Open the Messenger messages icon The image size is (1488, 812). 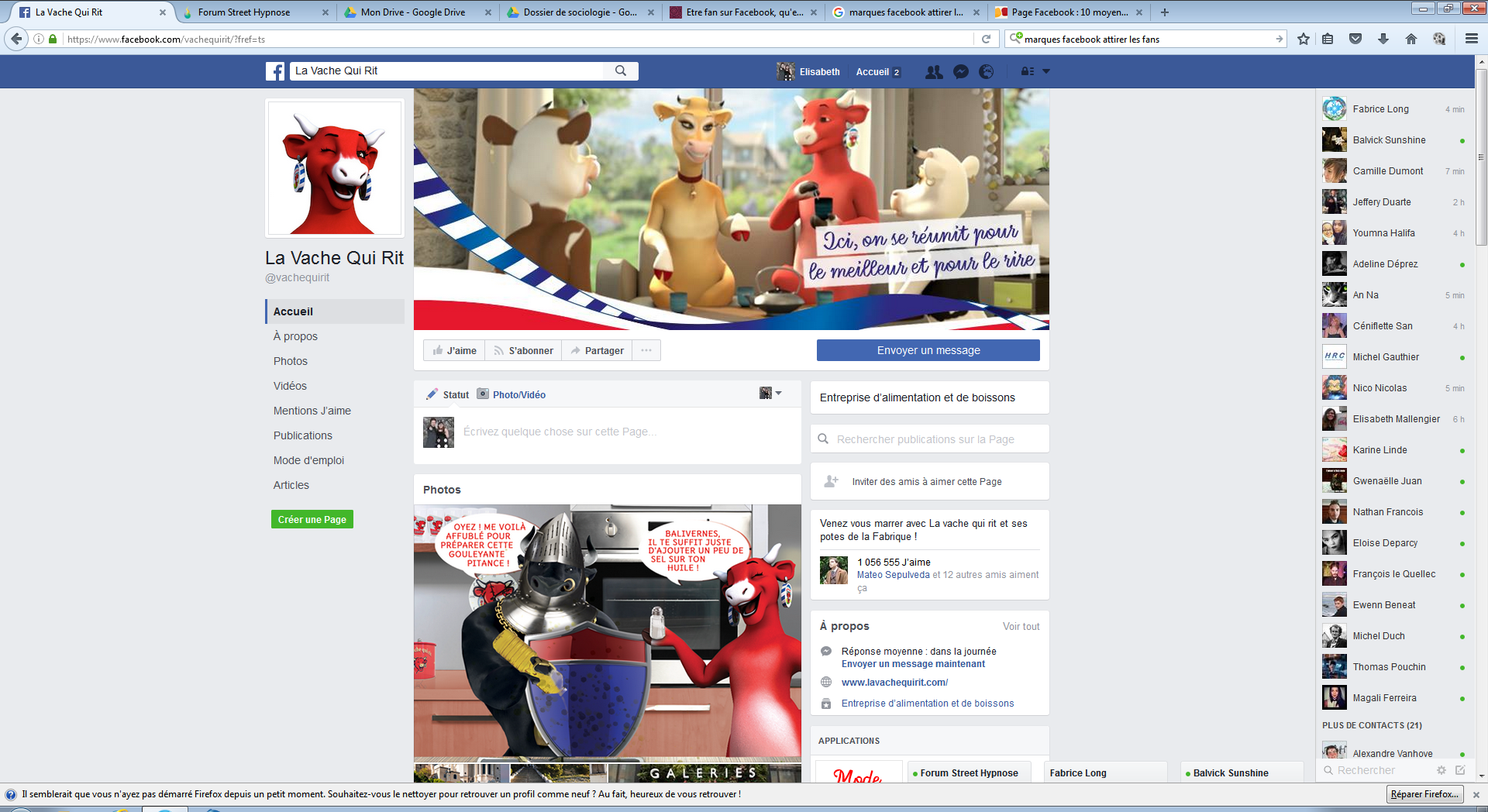961,71
